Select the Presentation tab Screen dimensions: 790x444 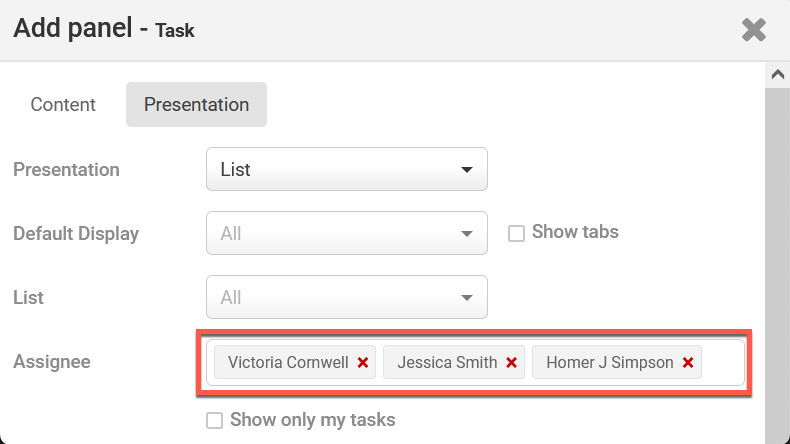coord(196,104)
